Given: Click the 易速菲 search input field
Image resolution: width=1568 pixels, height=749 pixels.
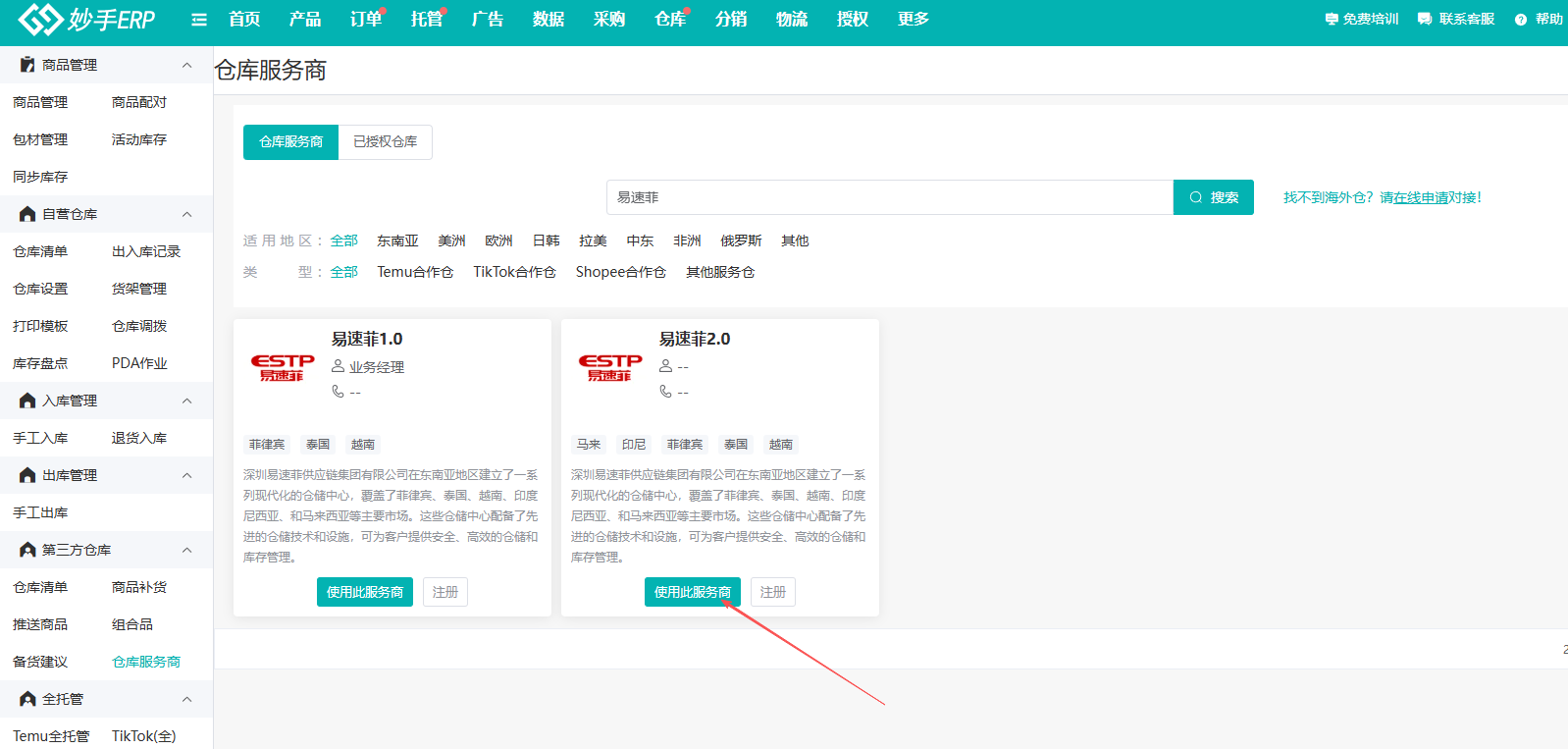Looking at the screenshot, I should 890,197.
